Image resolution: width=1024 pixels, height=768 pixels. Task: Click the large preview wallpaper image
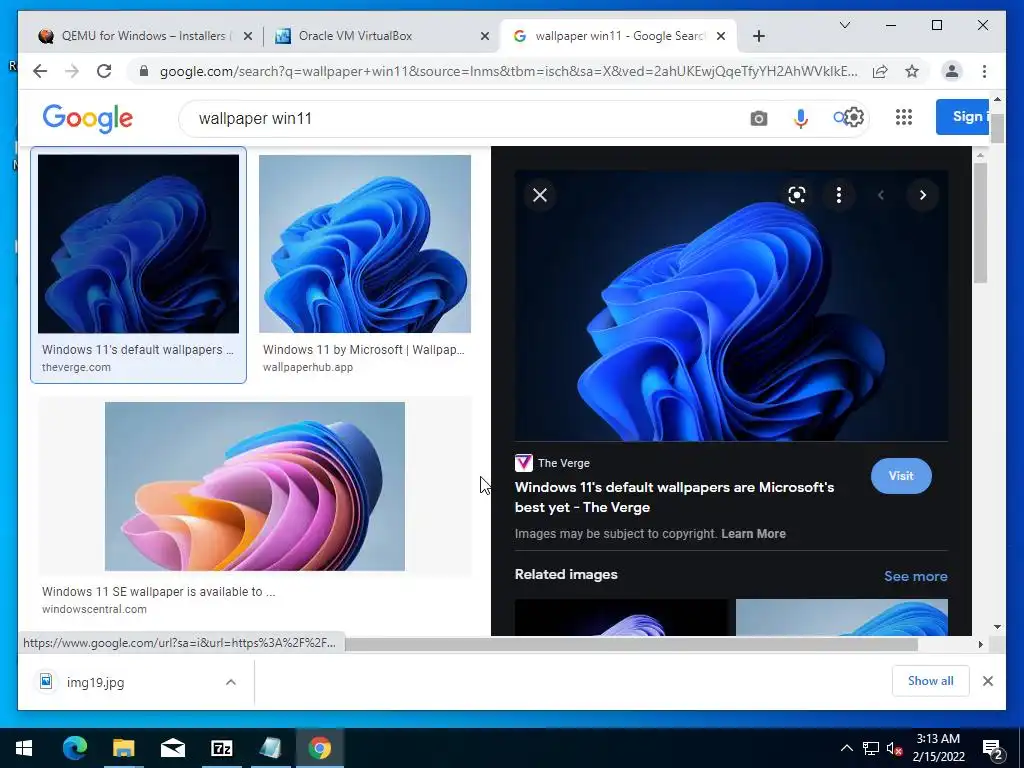click(731, 306)
